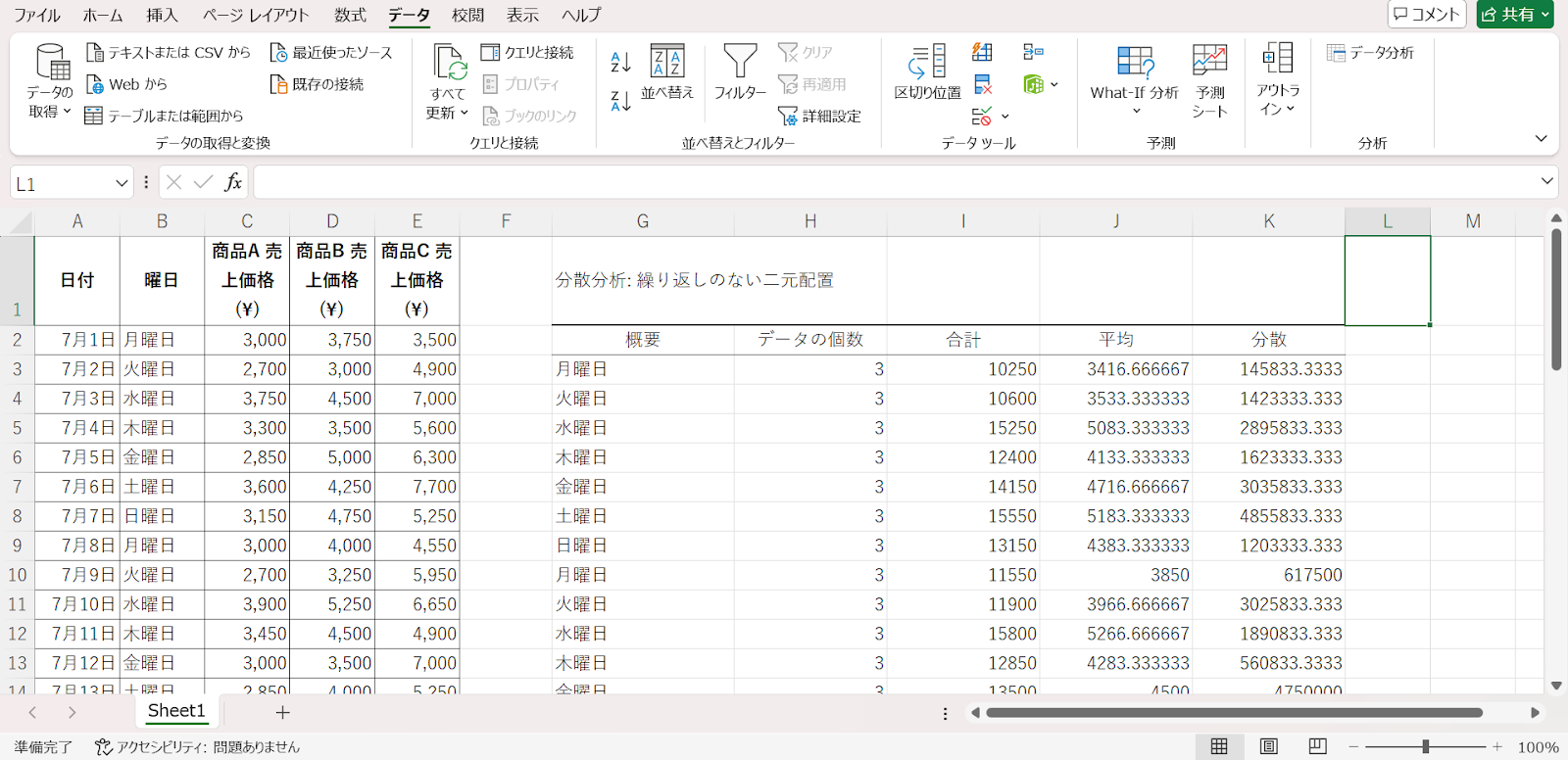Open アウトライン outline group
This screenshot has width=1568, height=760.
pyautogui.click(x=1278, y=78)
